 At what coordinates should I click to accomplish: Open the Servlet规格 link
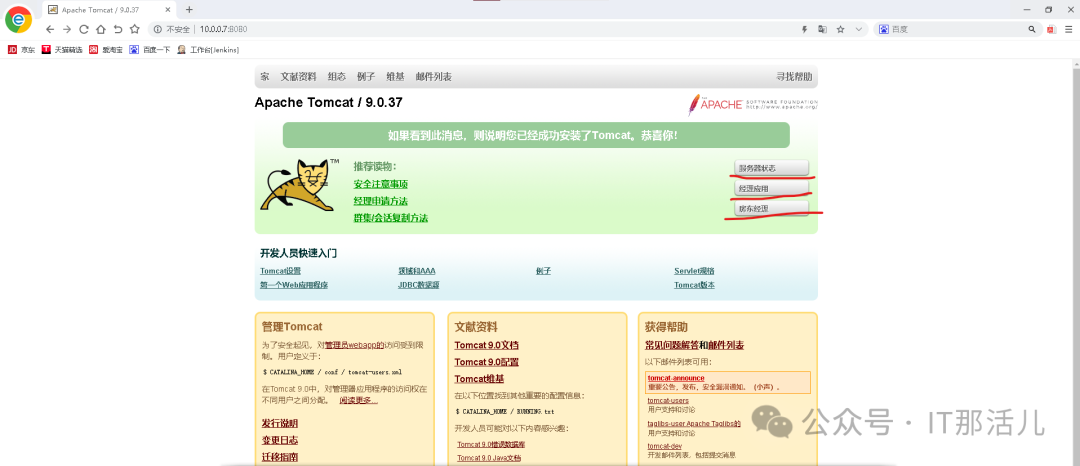coord(694,271)
